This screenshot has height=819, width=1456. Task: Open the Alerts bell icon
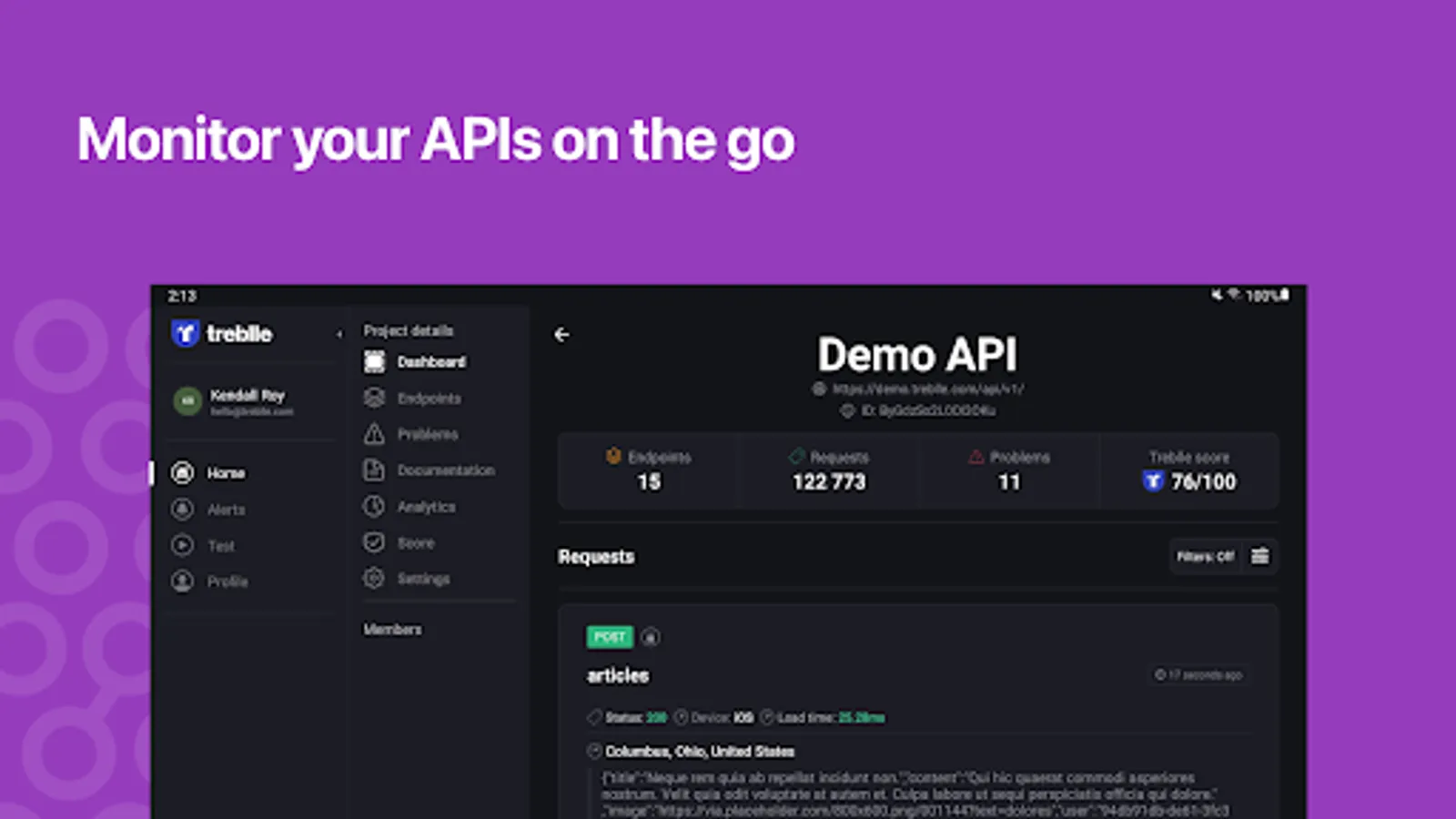pyautogui.click(x=183, y=509)
